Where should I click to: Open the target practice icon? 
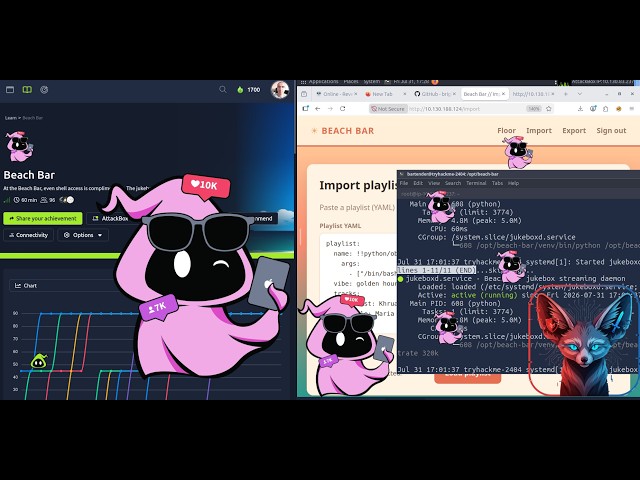(x=44, y=89)
